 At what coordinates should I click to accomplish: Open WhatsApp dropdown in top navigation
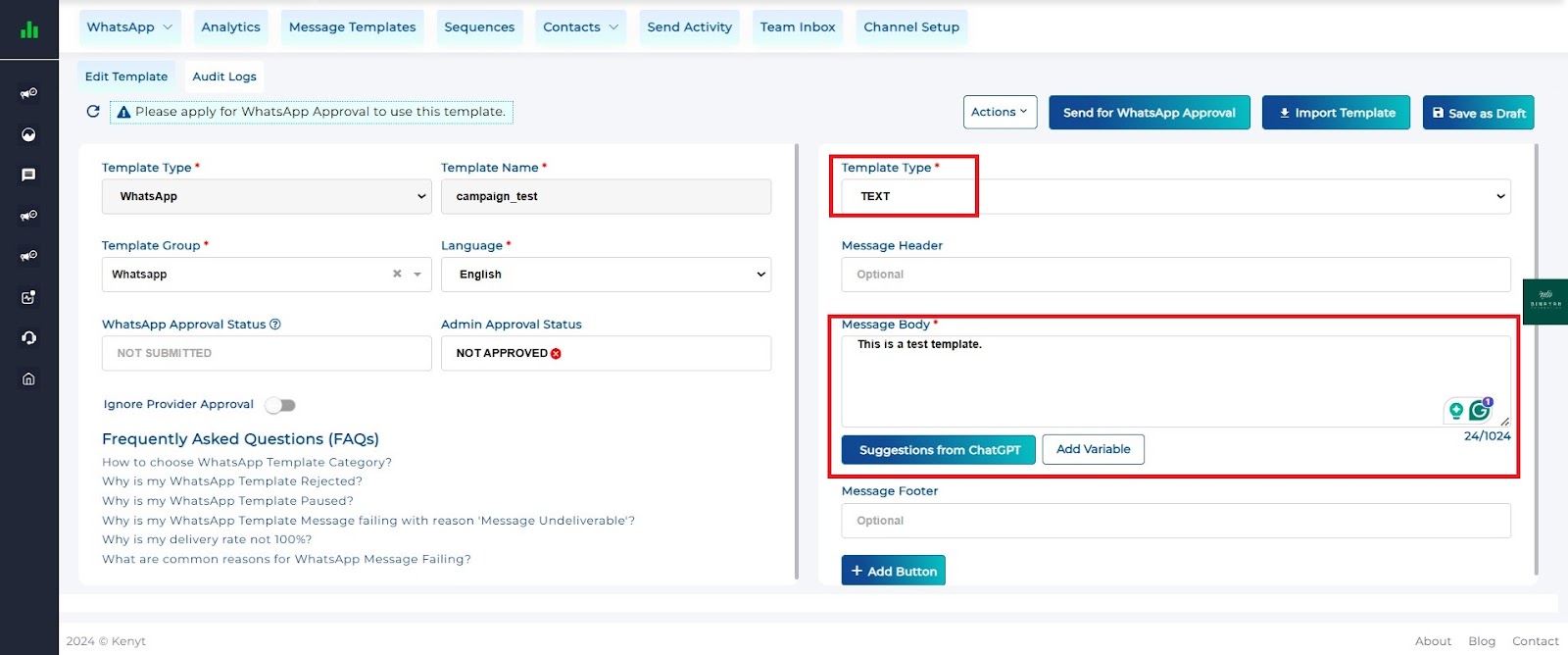129,27
